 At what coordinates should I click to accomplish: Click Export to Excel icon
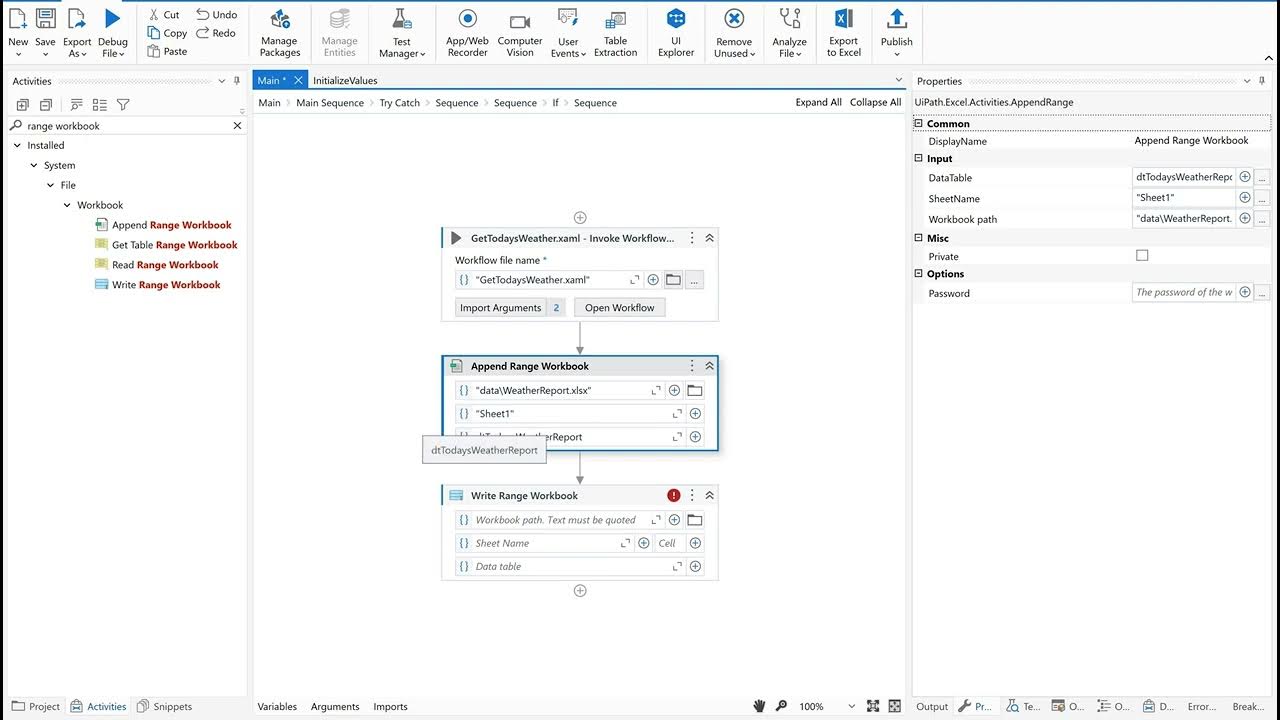tap(843, 19)
